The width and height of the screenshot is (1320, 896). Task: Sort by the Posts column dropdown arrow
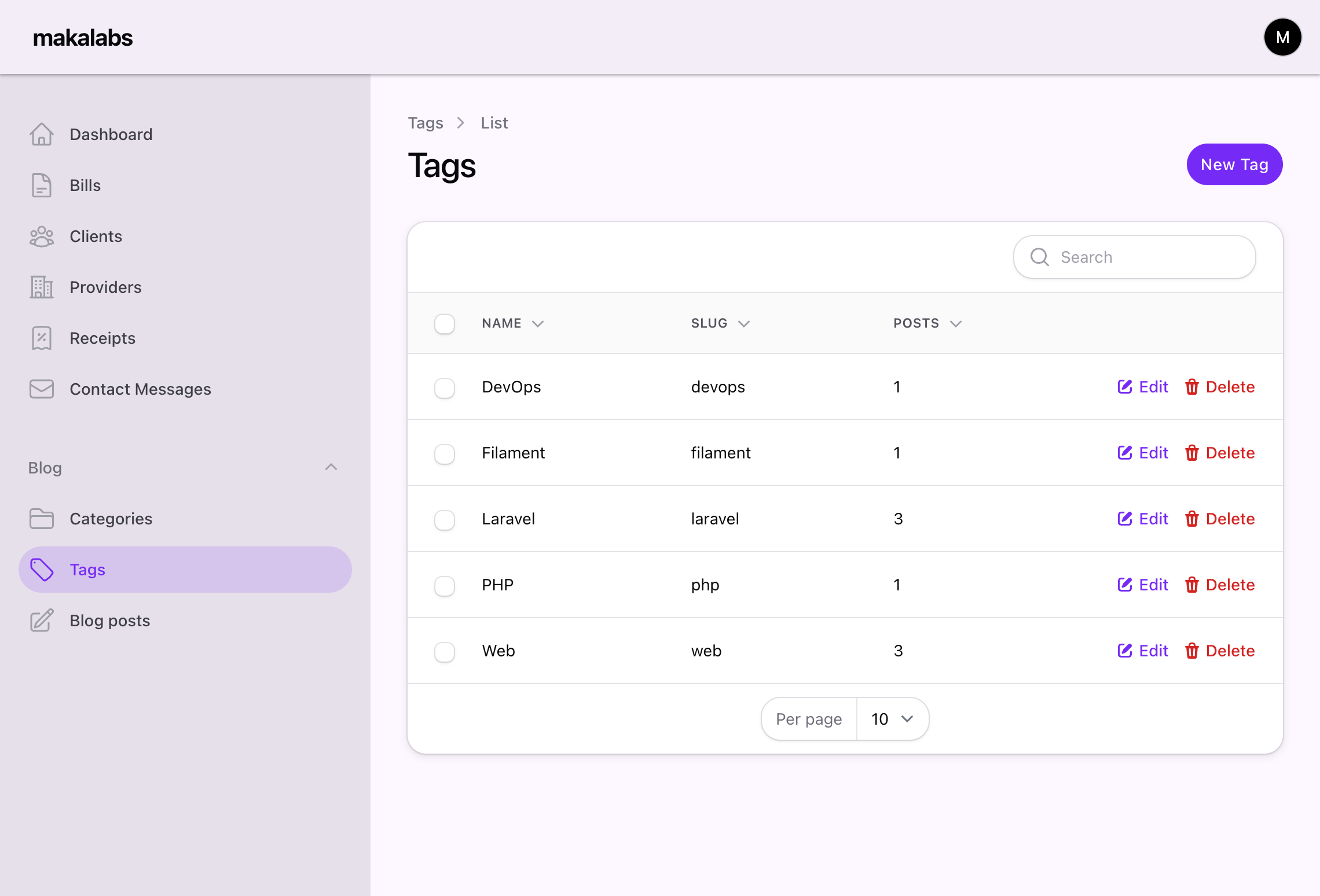pyautogui.click(x=956, y=324)
